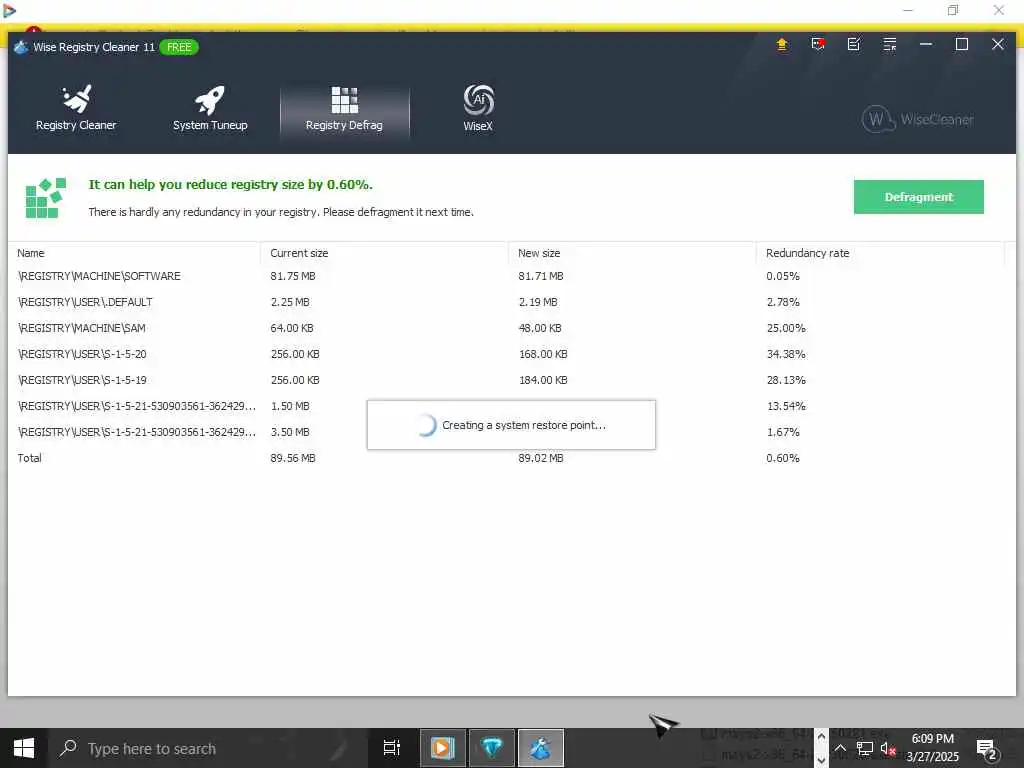The width and height of the screenshot is (1024, 768).
Task: Open the Windows Start menu
Action: [x=24, y=748]
